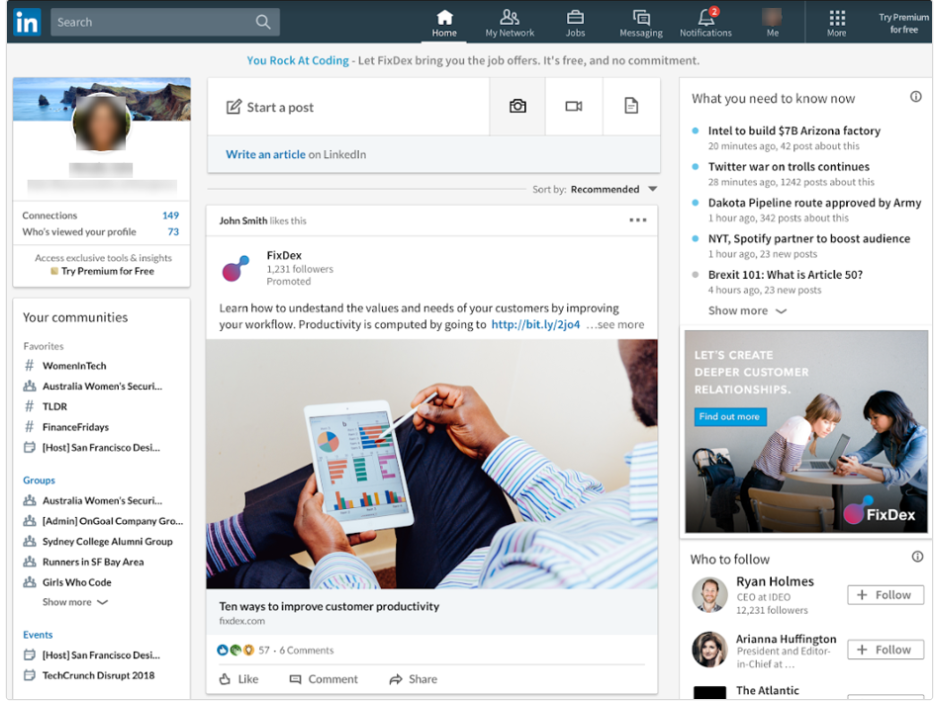Image resolution: width=945 pixels, height=702 pixels.
Task: Open Ten ways to improve customer productivity
Action: pos(329,606)
